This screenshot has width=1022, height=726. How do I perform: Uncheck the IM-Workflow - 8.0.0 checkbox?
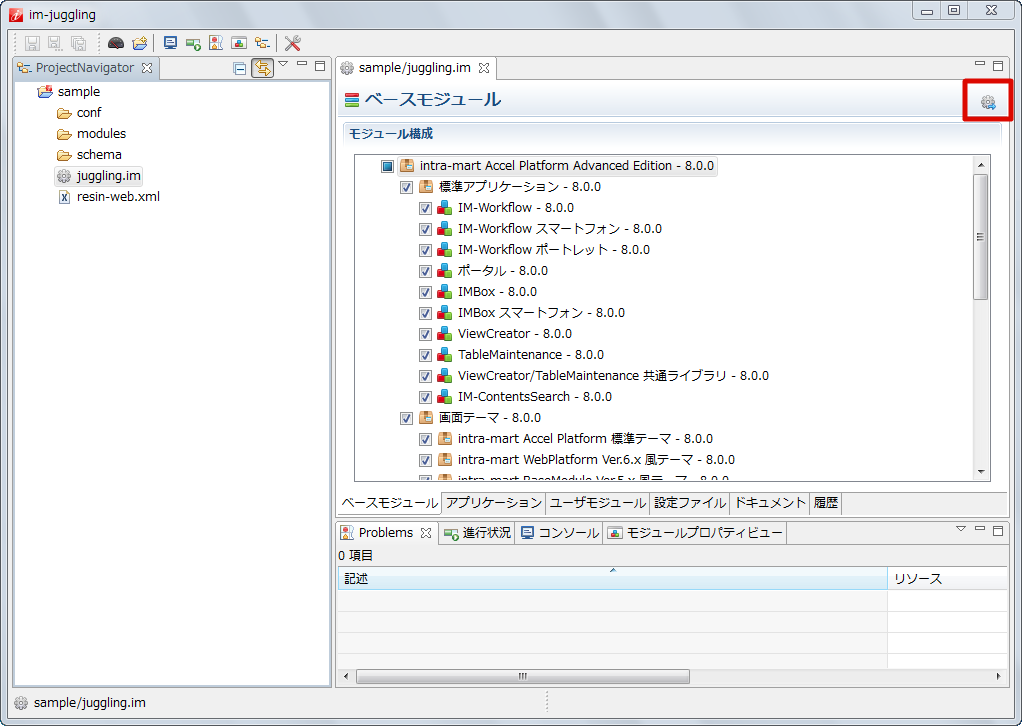click(x=425, y=208)
